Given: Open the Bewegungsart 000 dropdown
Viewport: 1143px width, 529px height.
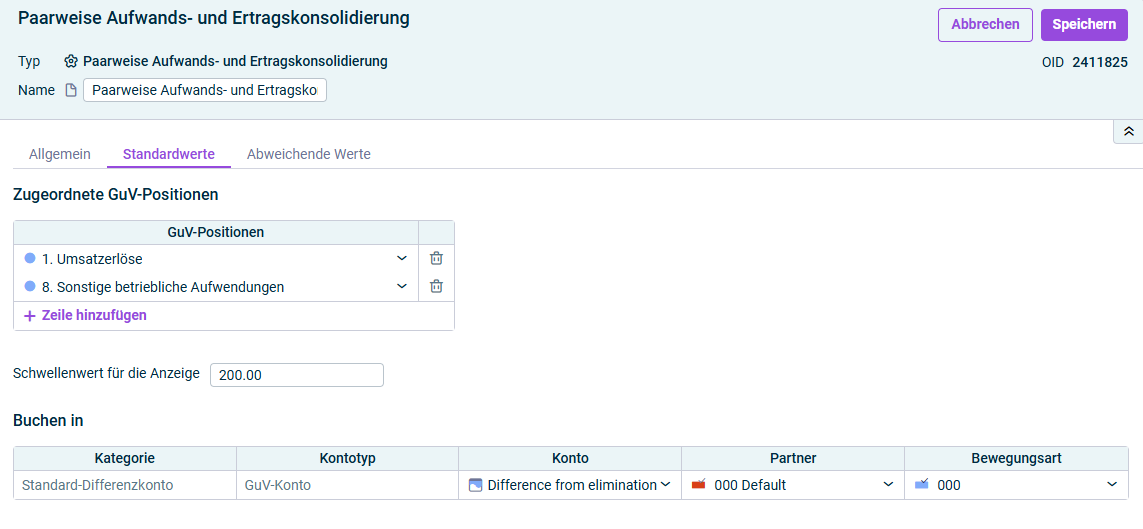Looking at the screenshot, I should point(1112,485).
